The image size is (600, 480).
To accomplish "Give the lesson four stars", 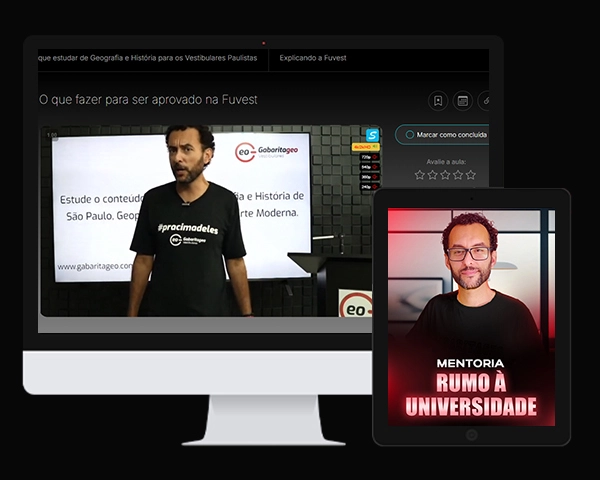I will 458,175.
